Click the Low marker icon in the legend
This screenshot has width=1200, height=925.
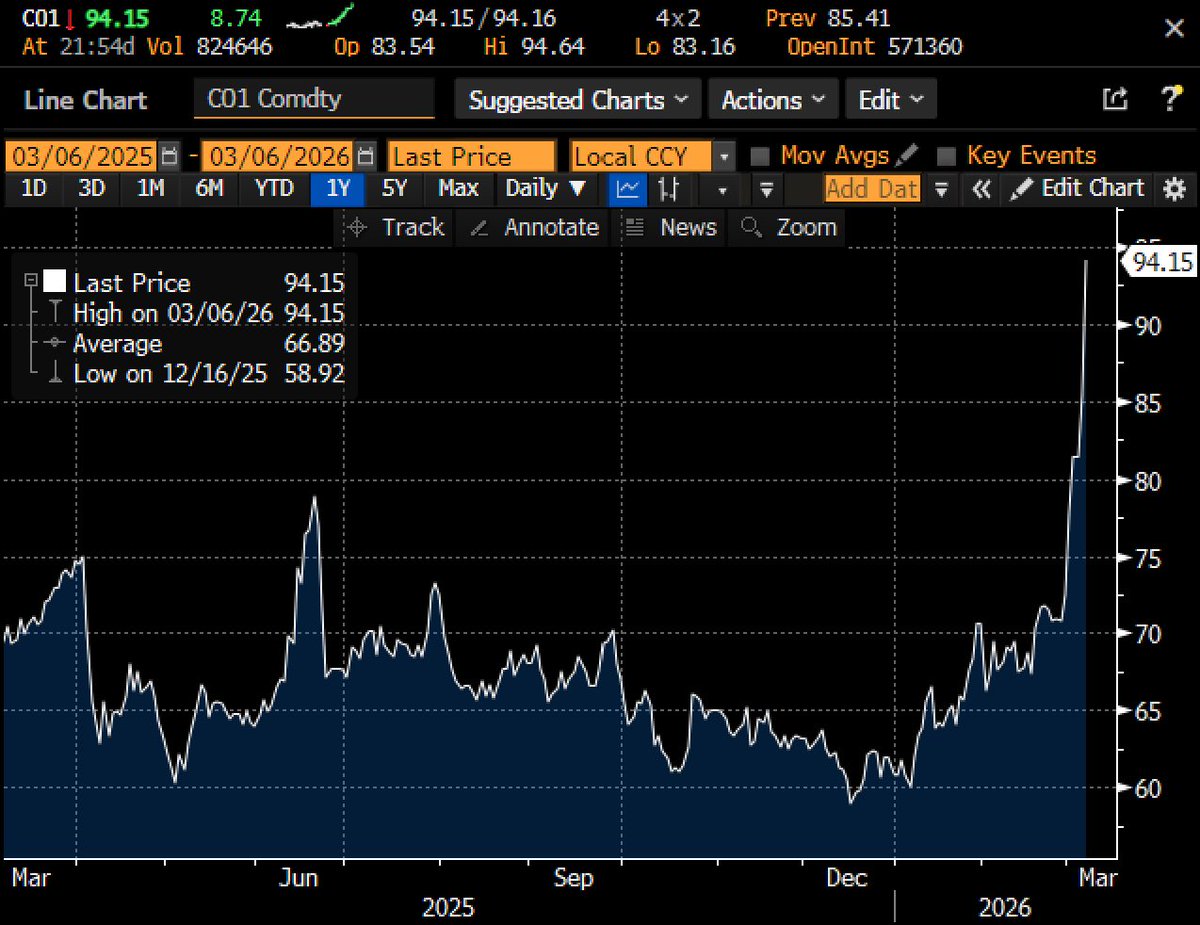point(56,374)
